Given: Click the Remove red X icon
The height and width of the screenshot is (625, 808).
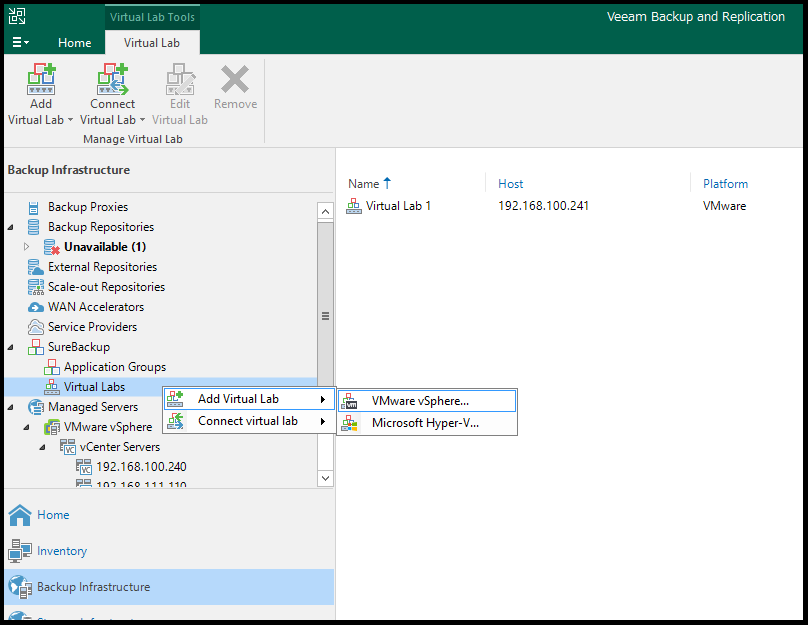Looking at the screenshot, I should click(235, 79).
